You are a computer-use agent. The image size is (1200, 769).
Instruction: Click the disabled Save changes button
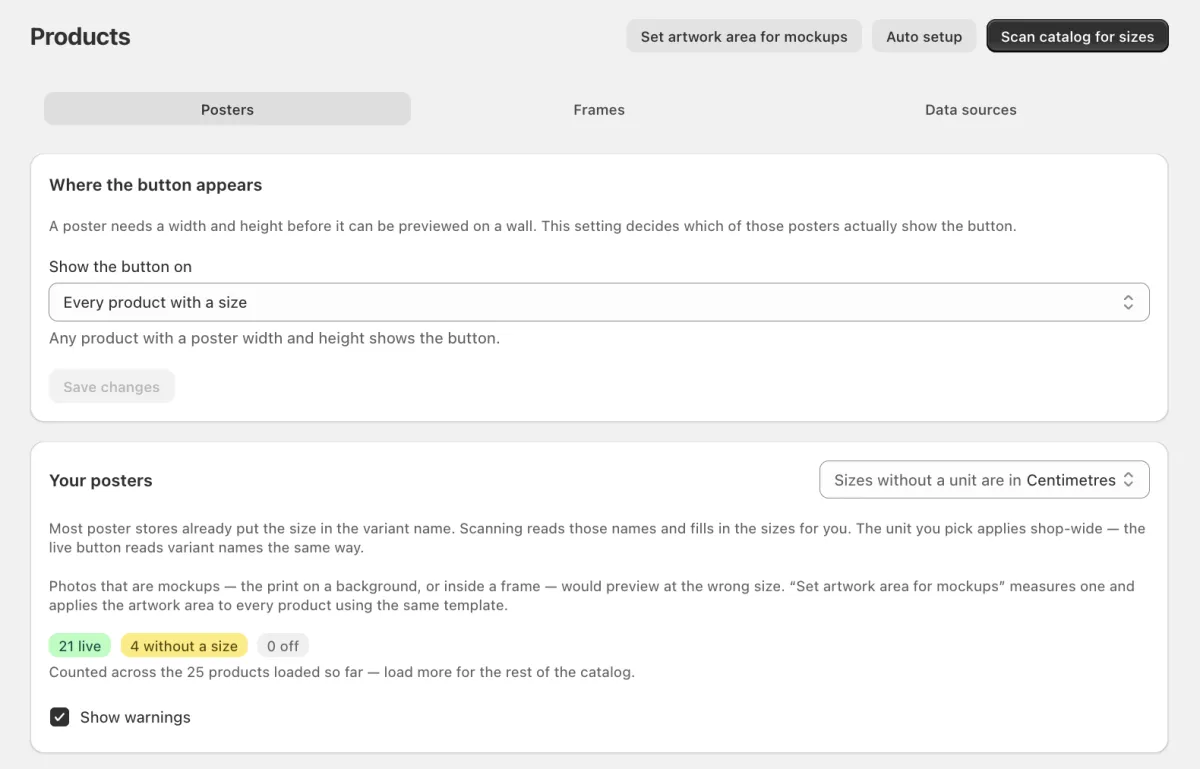click(112, 387)
